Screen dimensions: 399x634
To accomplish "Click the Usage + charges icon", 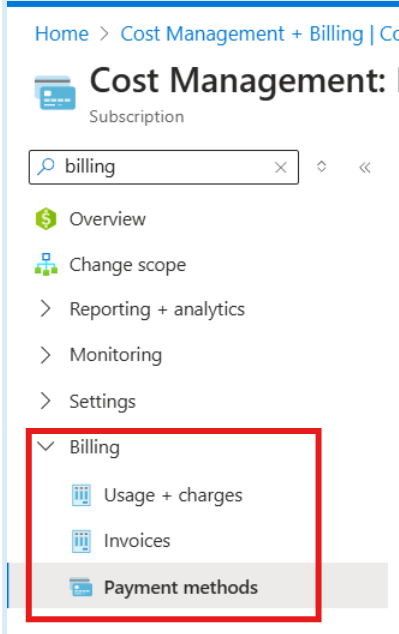I will (81, 495).
